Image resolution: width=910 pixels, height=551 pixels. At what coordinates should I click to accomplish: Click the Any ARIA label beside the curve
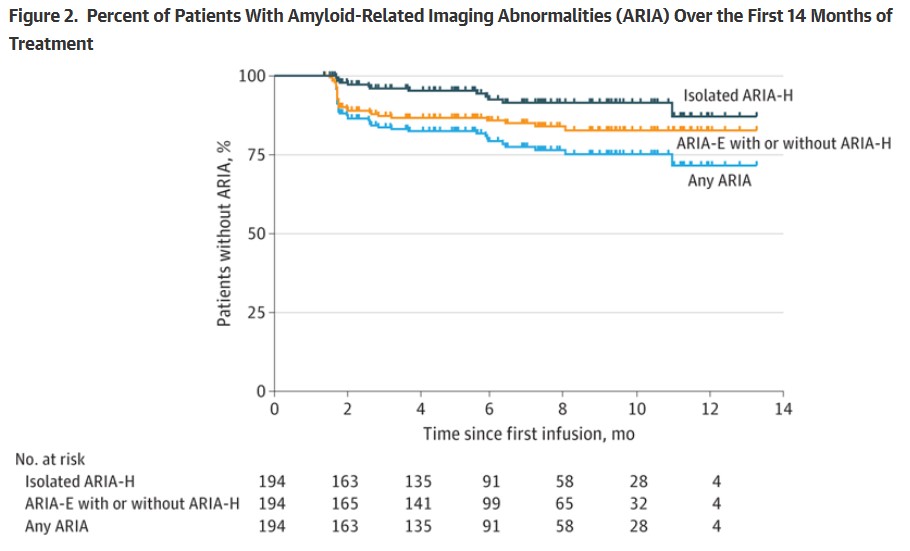click(x=719, y=181)
